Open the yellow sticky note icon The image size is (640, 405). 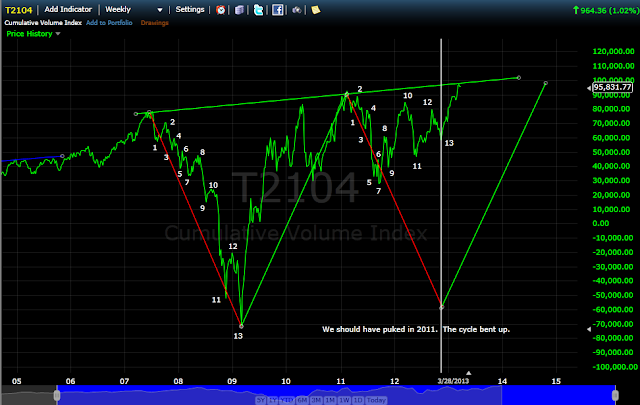tap(316, 10)
